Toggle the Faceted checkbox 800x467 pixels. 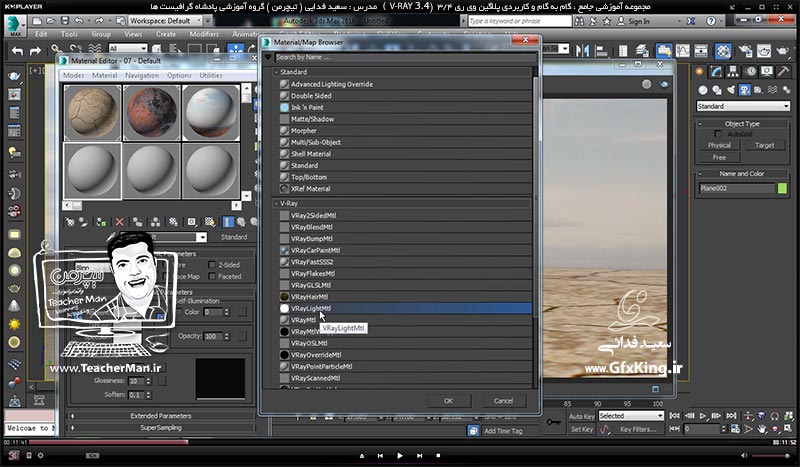click(212, 277)
